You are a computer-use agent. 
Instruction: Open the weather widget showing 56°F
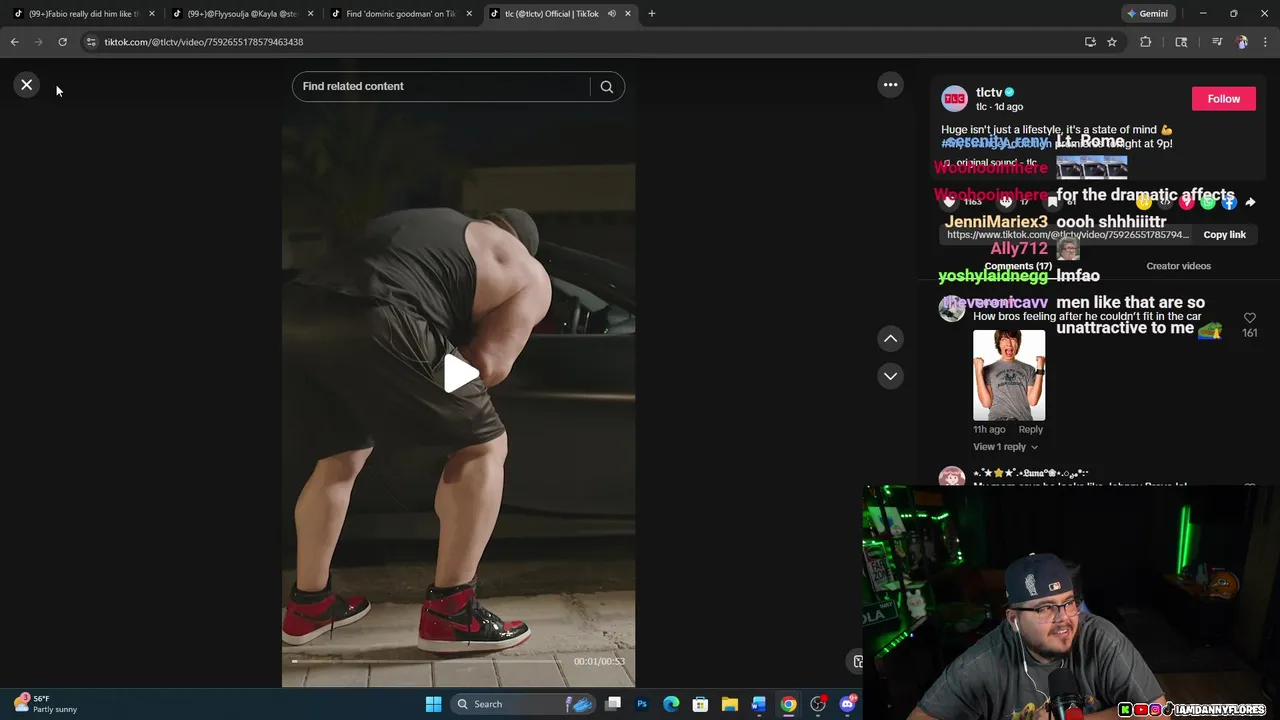(45, 704)
